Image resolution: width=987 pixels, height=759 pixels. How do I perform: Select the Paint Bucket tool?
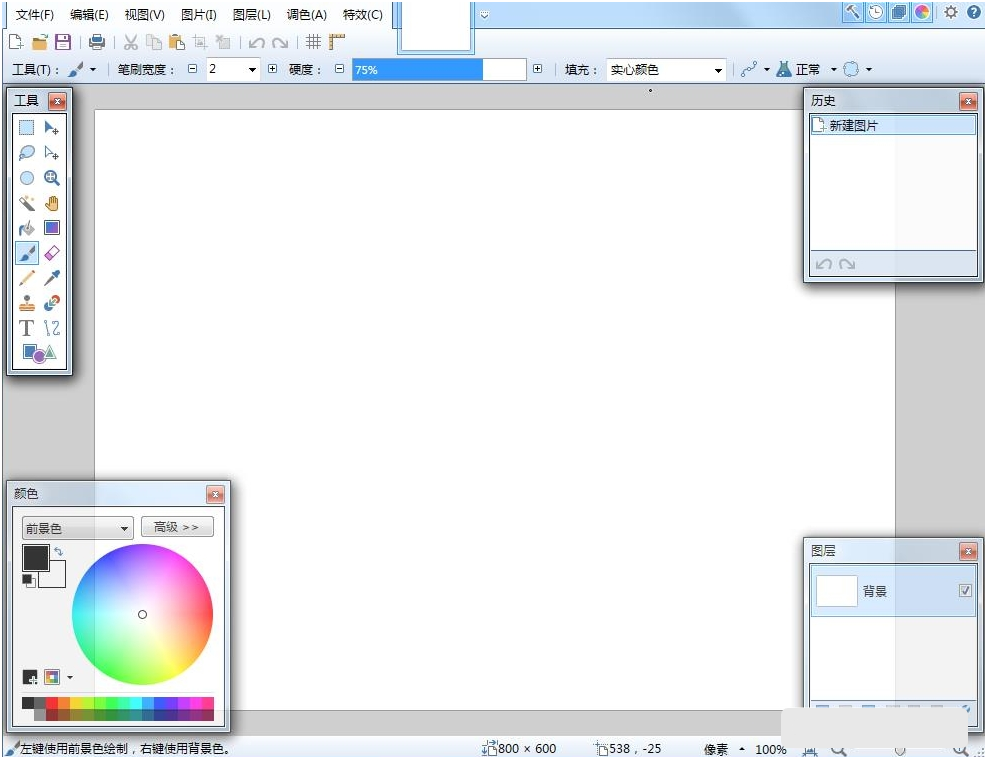[x=26, y=227]
